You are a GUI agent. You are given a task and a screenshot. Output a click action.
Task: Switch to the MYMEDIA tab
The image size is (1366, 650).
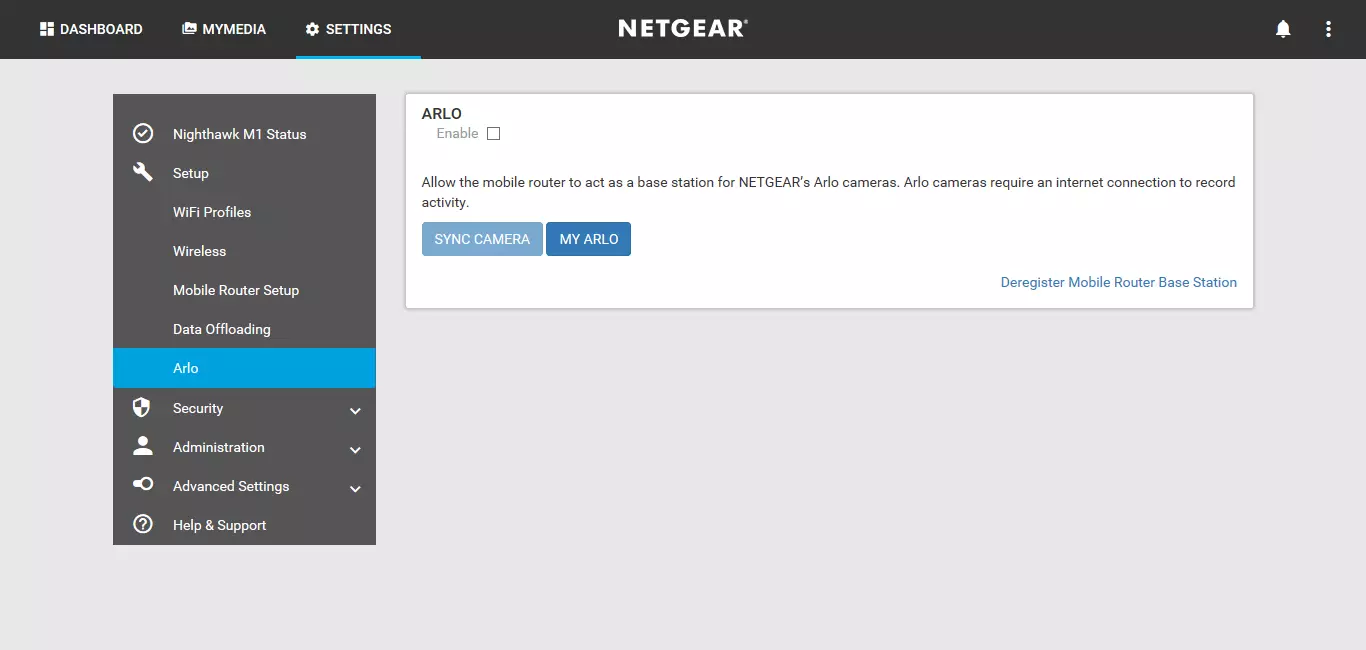click(224, 29)
